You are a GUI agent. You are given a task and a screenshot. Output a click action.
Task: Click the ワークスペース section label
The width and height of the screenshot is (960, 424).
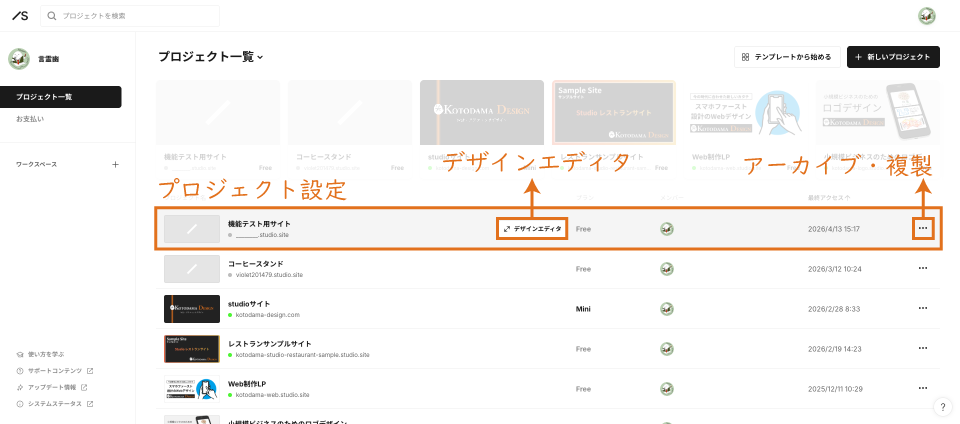tap(36, 165)
